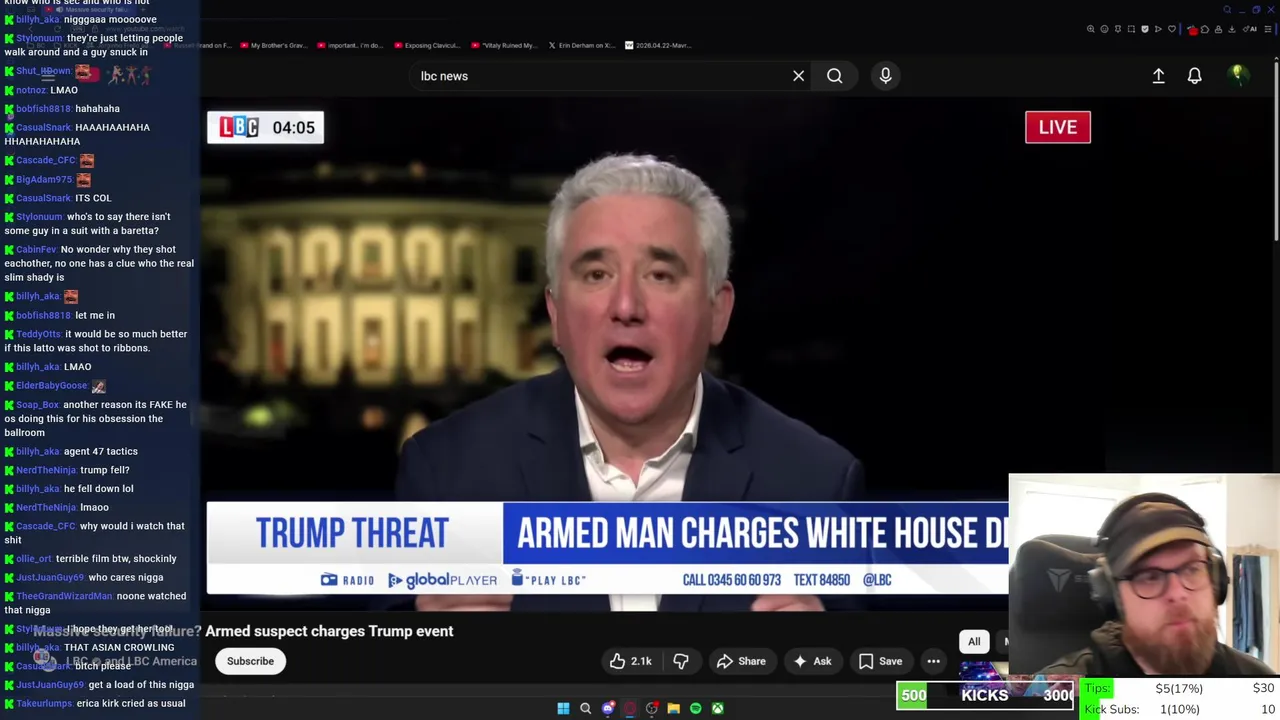Click chat username 'Soap_Box'
1280x720 pixels.
38,405
